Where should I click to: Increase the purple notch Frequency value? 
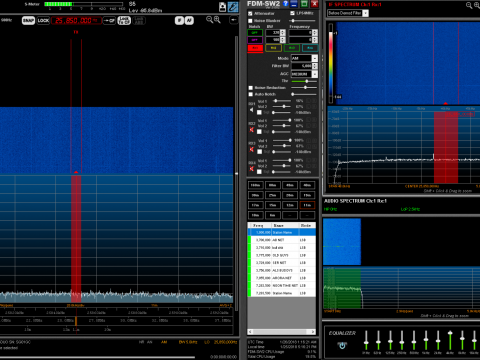(x=315, y=38)
